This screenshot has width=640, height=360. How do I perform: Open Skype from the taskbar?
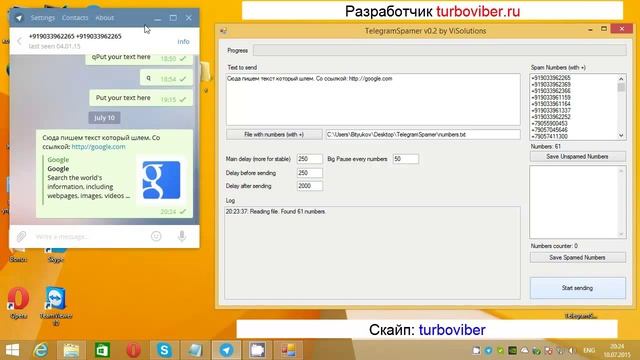click(x=164, y=350)
